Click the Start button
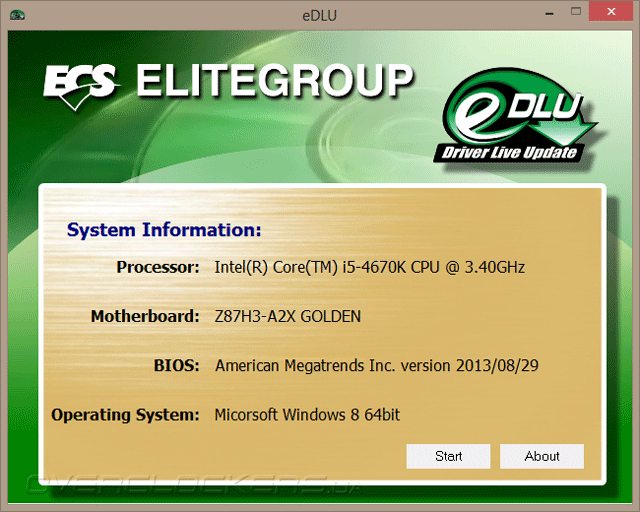640x512 pixels. (x=448, y=456)
